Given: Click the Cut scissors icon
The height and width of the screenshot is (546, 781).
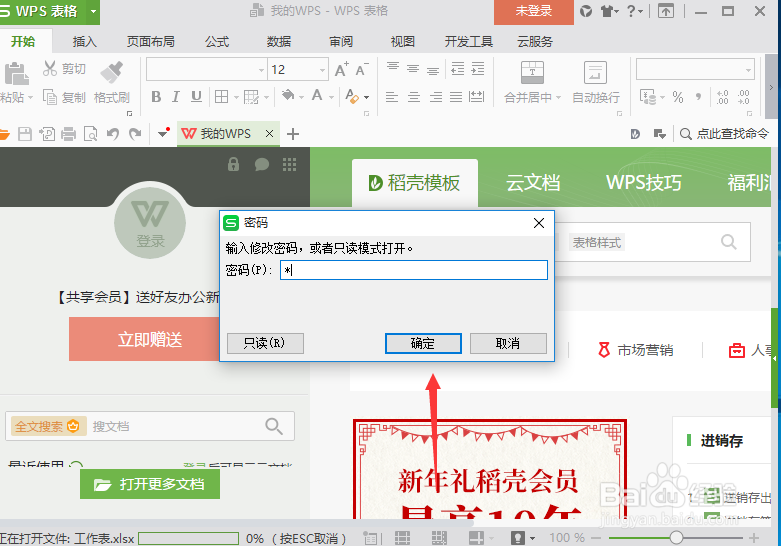Looking at the screenshot, I should coord(50,68).
